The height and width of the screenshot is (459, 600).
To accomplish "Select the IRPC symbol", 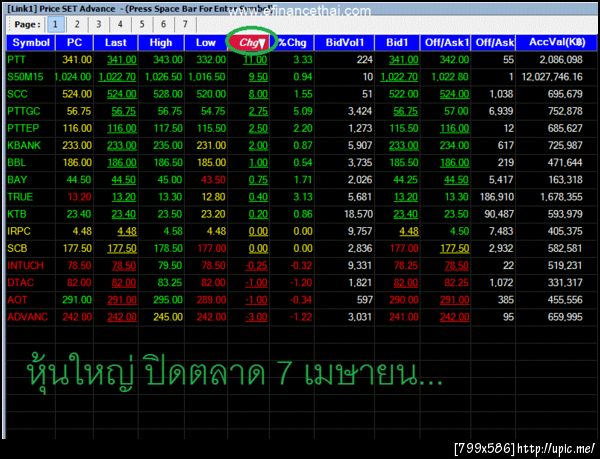I will [18, 231].
